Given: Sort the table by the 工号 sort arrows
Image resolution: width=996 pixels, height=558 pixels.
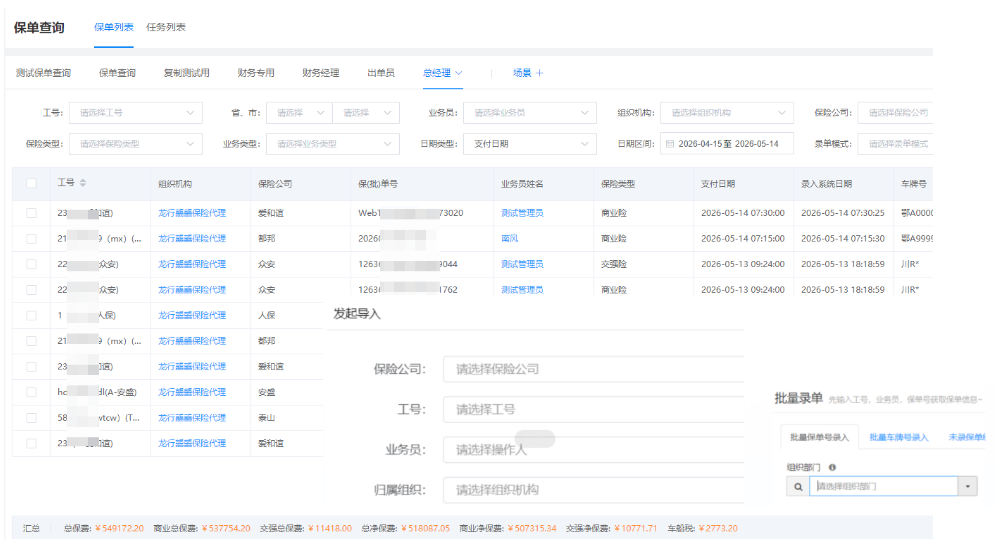Looking at the screenshot, I should [83, 183].
